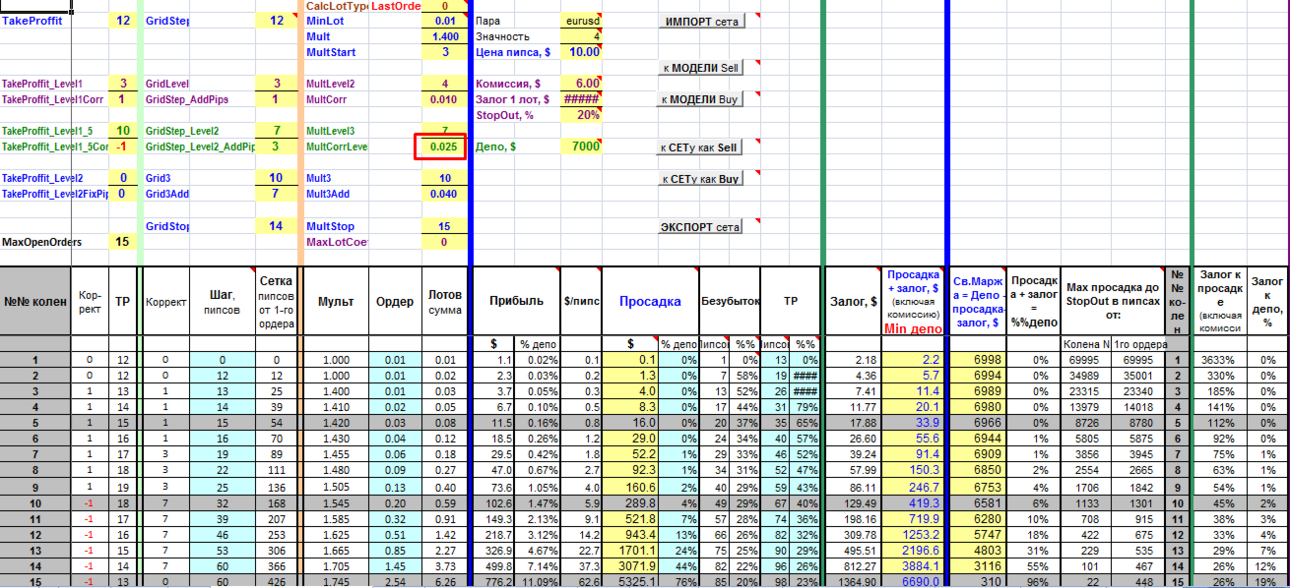Select the Grid3Add value 7 cell
Viewport: 1290px width, 588px height.
[x=276, y=194]
